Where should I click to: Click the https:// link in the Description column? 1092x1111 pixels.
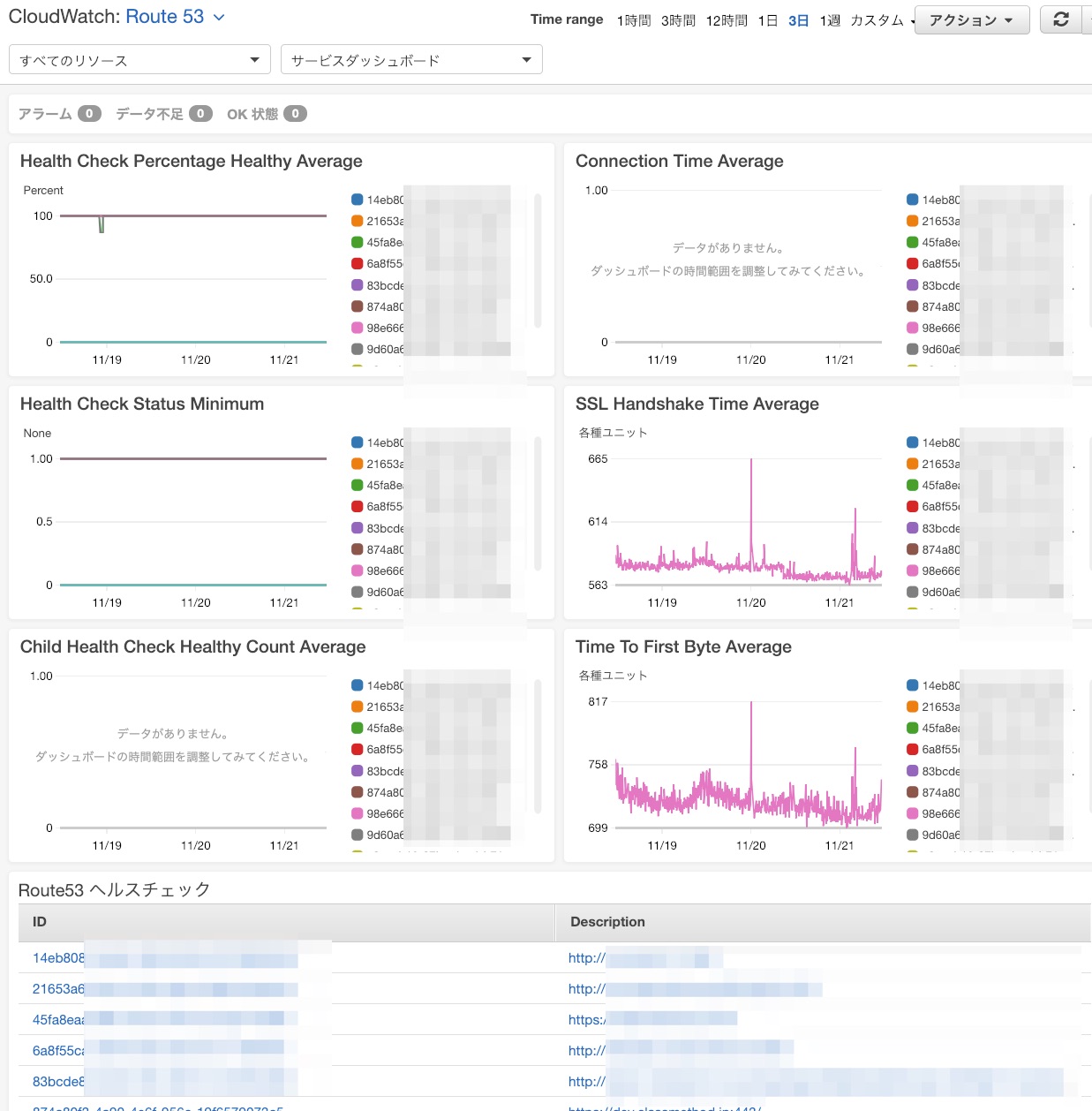coord(585,1019)
